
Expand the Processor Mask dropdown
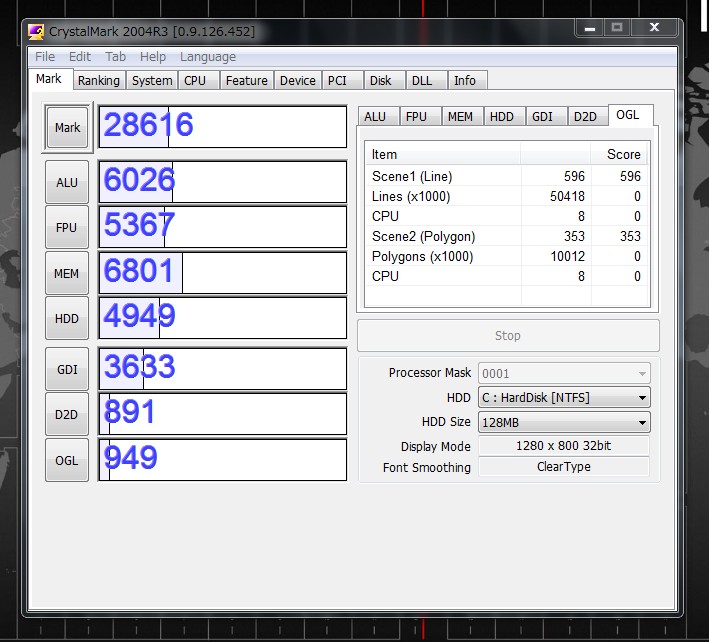(564, 373)
